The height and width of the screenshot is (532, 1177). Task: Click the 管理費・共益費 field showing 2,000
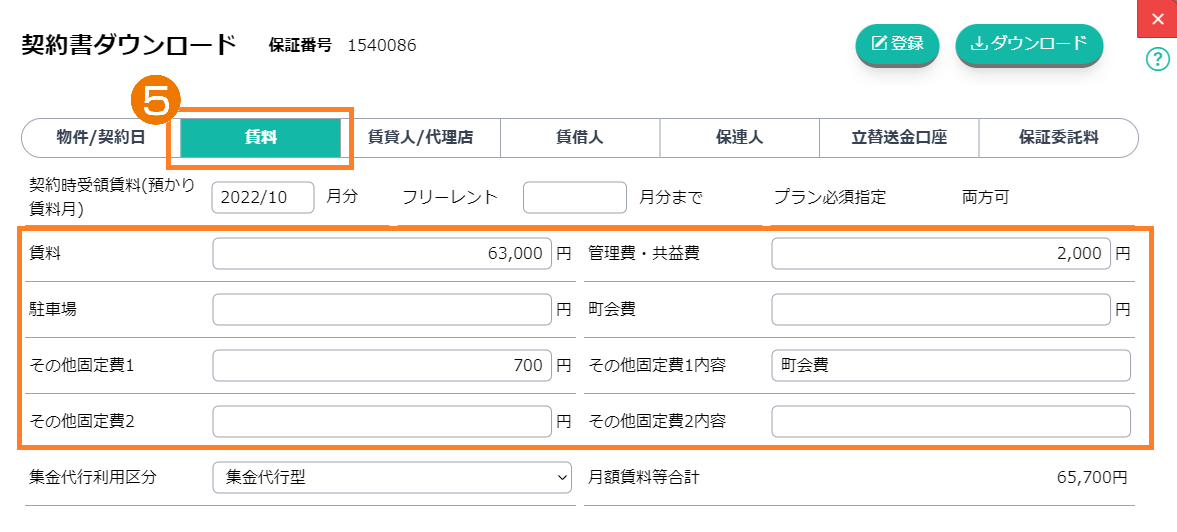click(941, 254)
